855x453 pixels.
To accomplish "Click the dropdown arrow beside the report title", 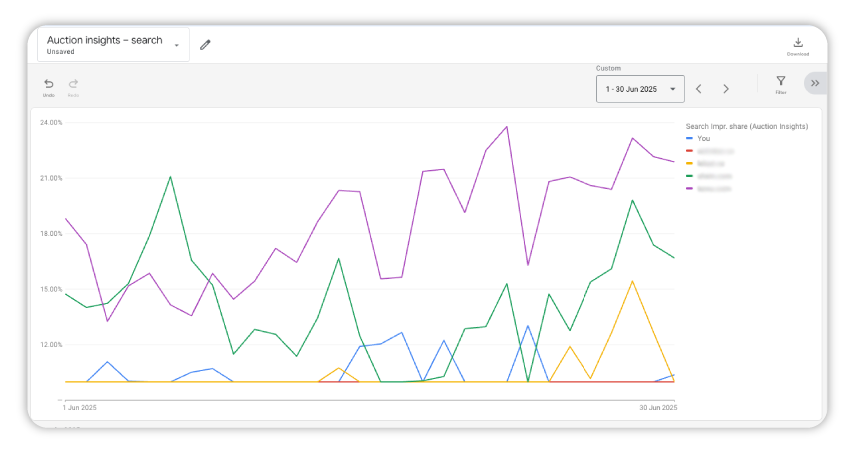I will 177,45.
